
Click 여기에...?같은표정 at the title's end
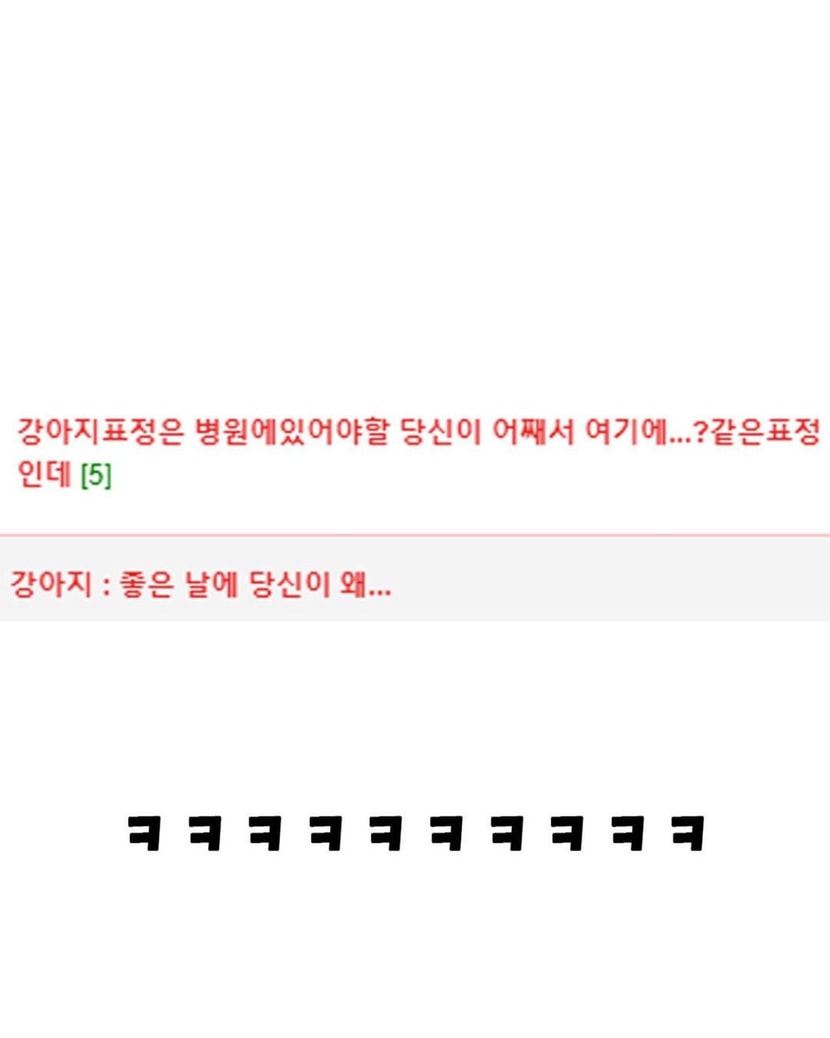tap(703, 432)
